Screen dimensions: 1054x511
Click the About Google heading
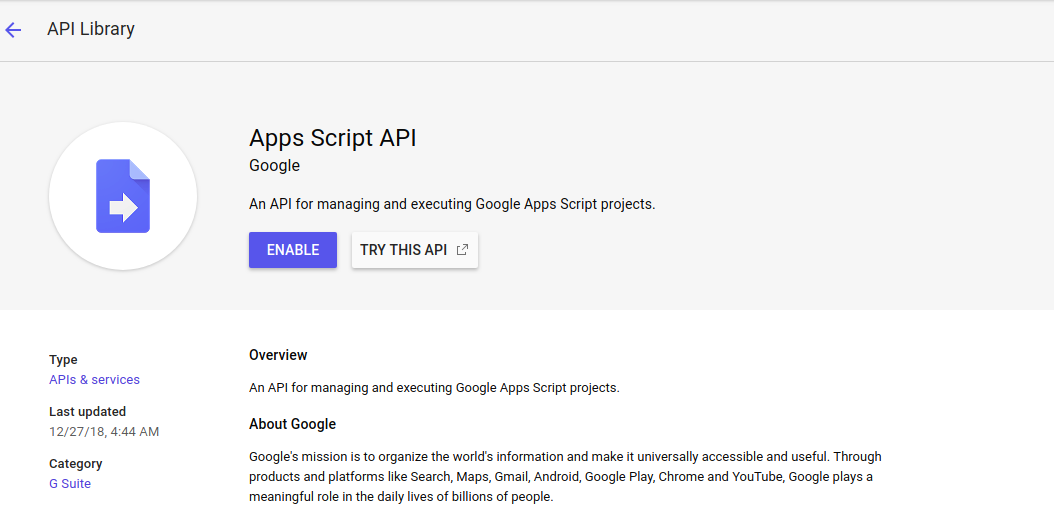pos(292,424)
